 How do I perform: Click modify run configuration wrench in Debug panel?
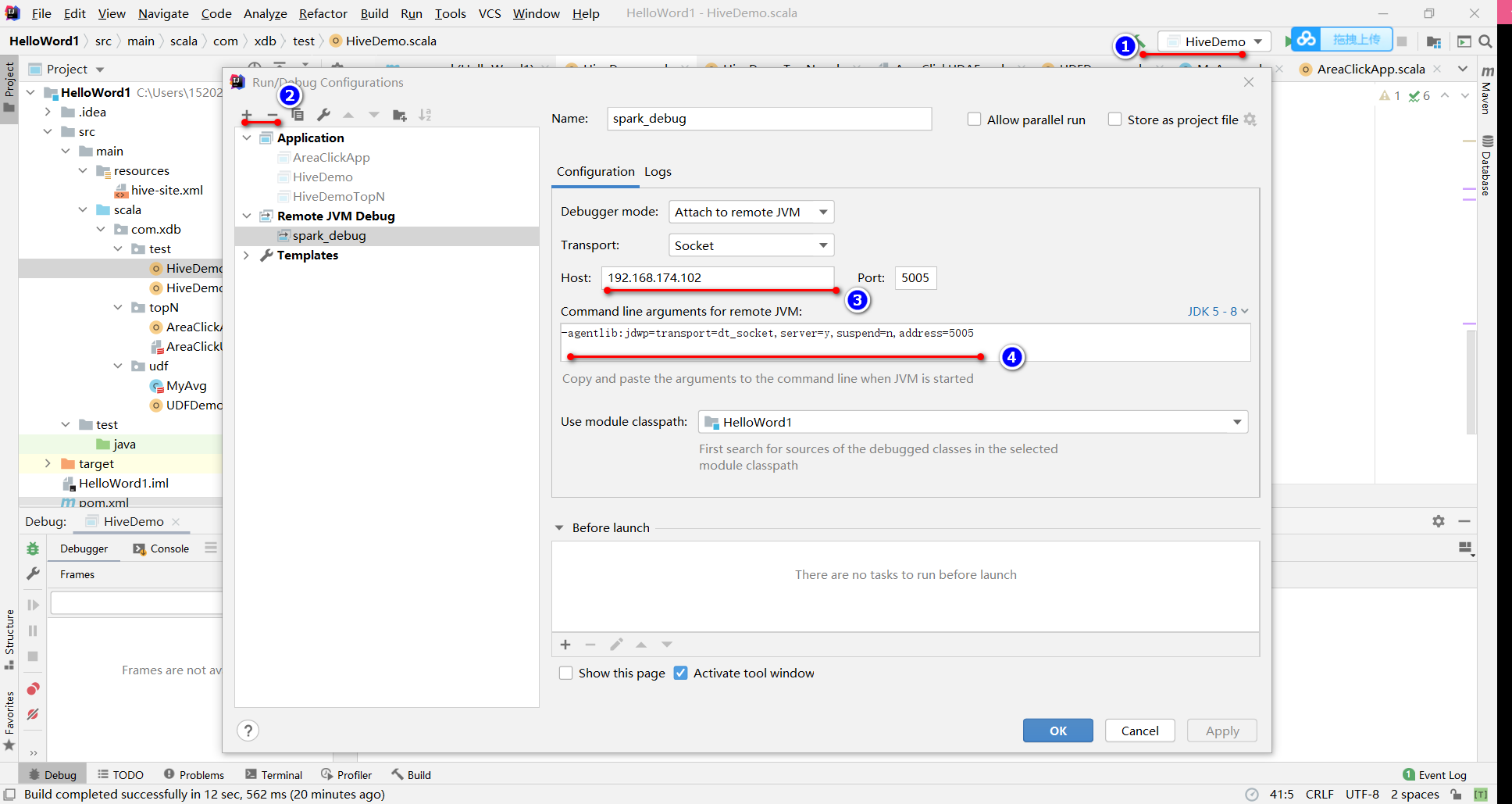coord(33,574)
